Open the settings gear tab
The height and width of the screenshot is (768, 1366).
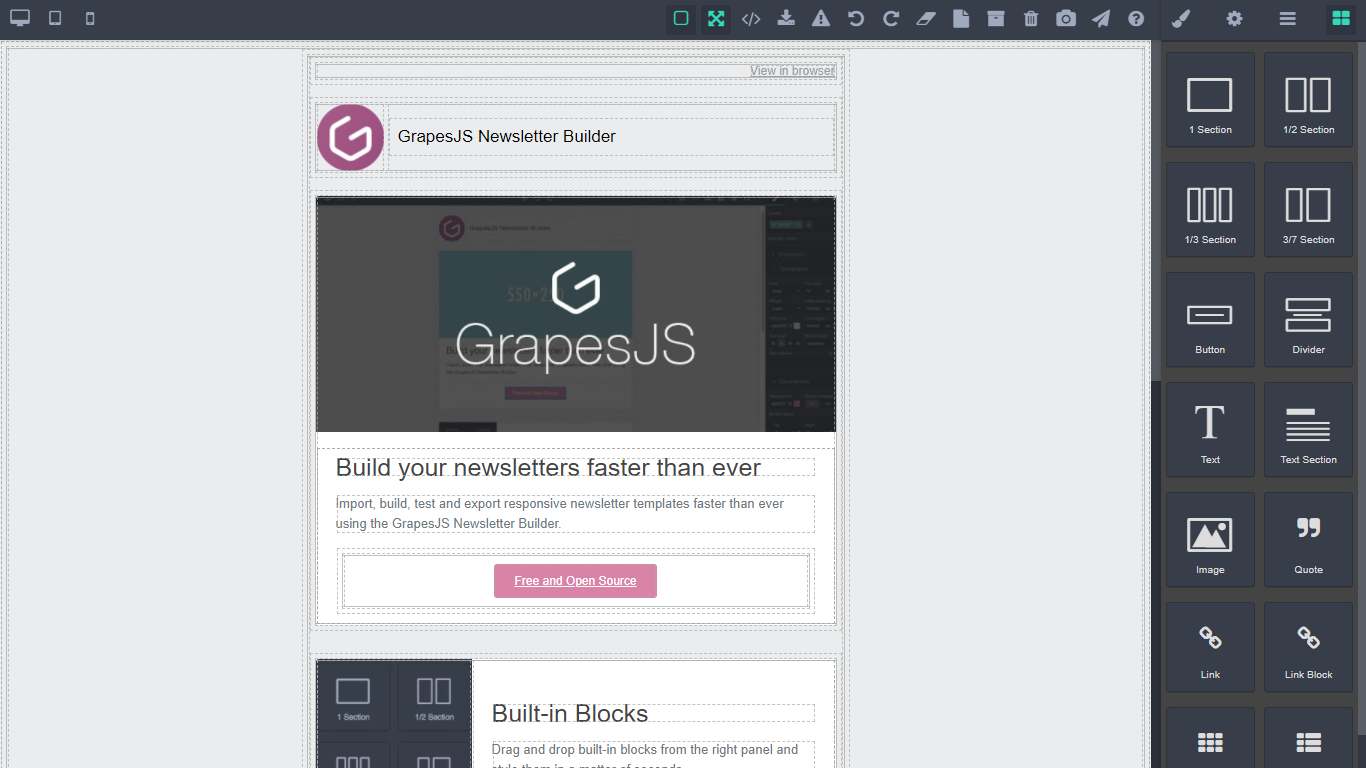(x=1235, y=18)
